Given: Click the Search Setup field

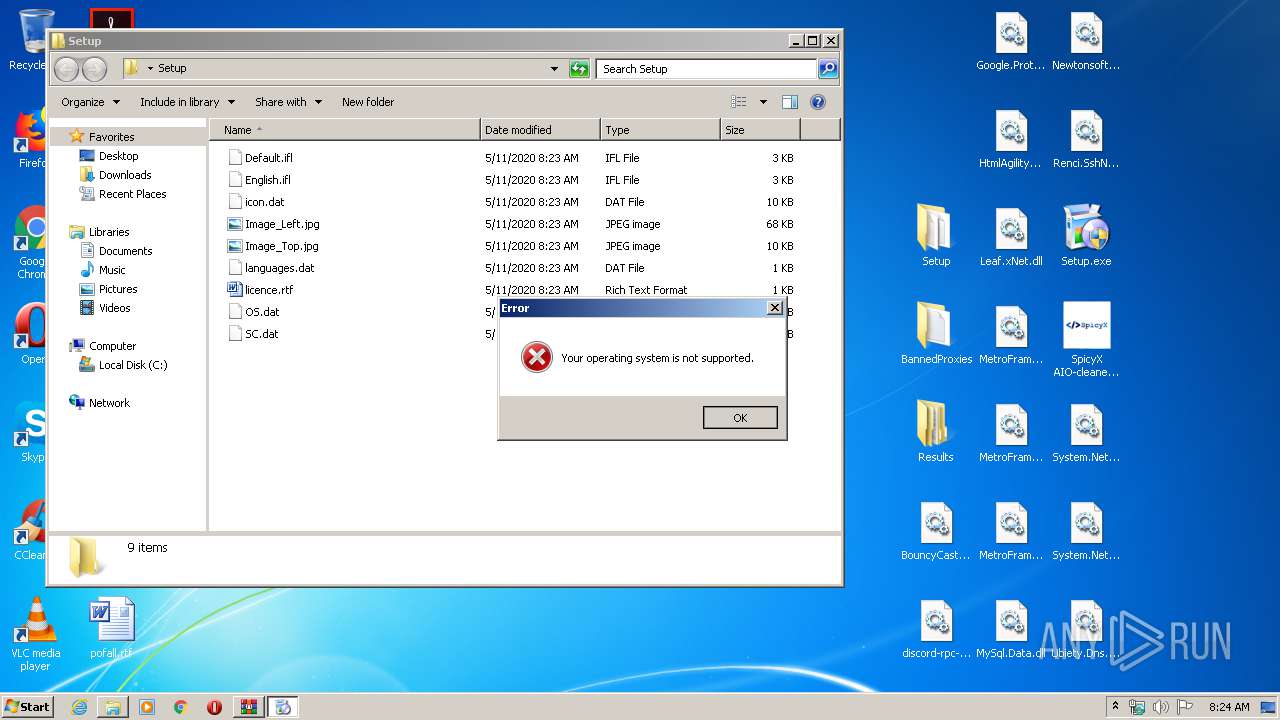Looking at the screenshot, I should point(707,69).
